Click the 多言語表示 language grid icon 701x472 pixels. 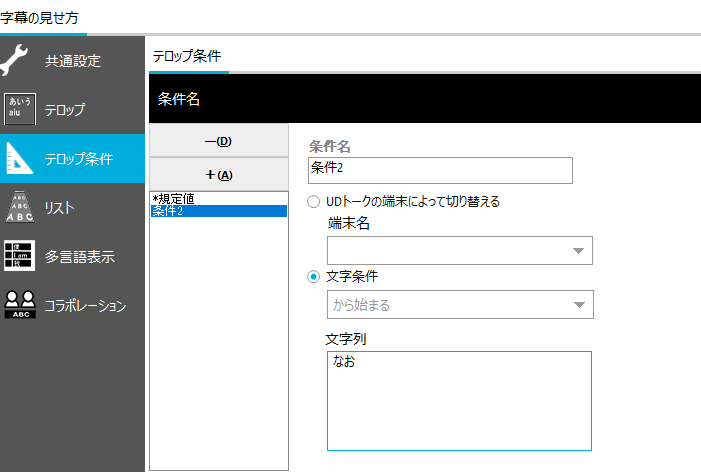[x=19, y=256]
